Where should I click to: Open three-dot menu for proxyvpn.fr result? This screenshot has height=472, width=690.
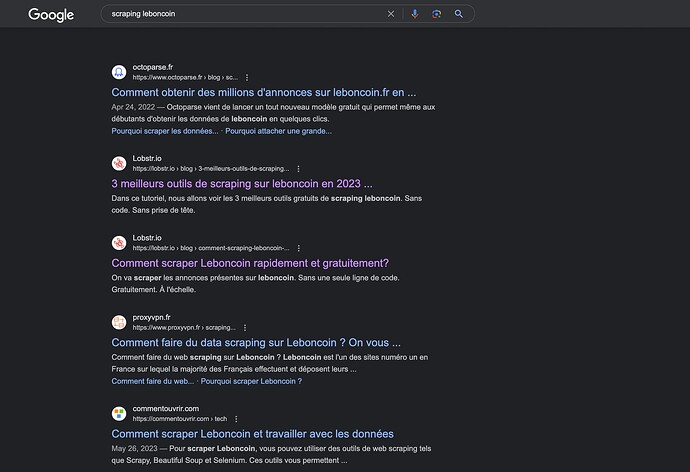[x=245, y=327]
